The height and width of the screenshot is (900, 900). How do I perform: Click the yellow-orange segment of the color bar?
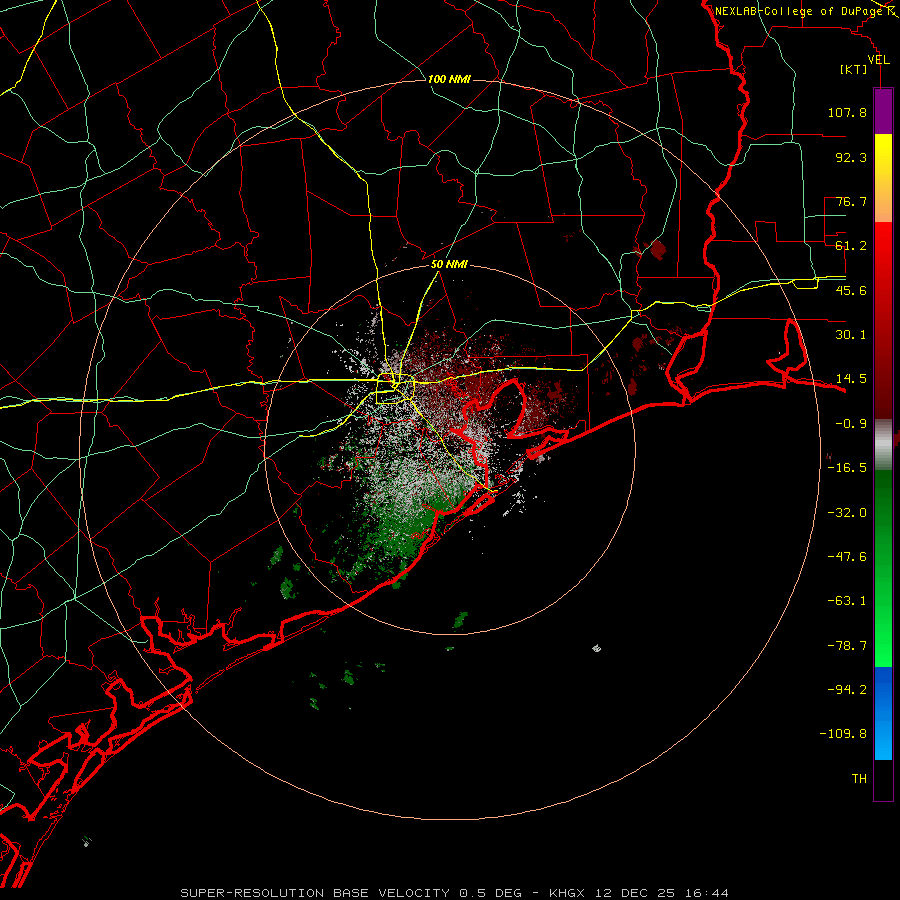pos(883,178)
